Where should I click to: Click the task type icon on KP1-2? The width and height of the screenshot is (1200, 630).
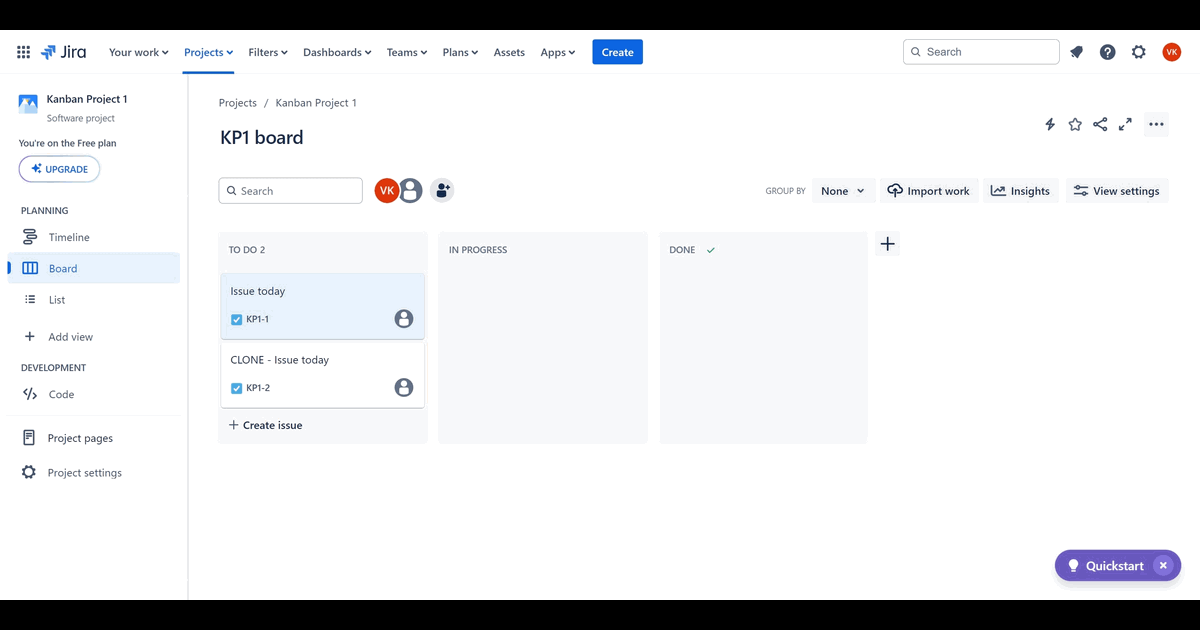(x=237, y=388)
